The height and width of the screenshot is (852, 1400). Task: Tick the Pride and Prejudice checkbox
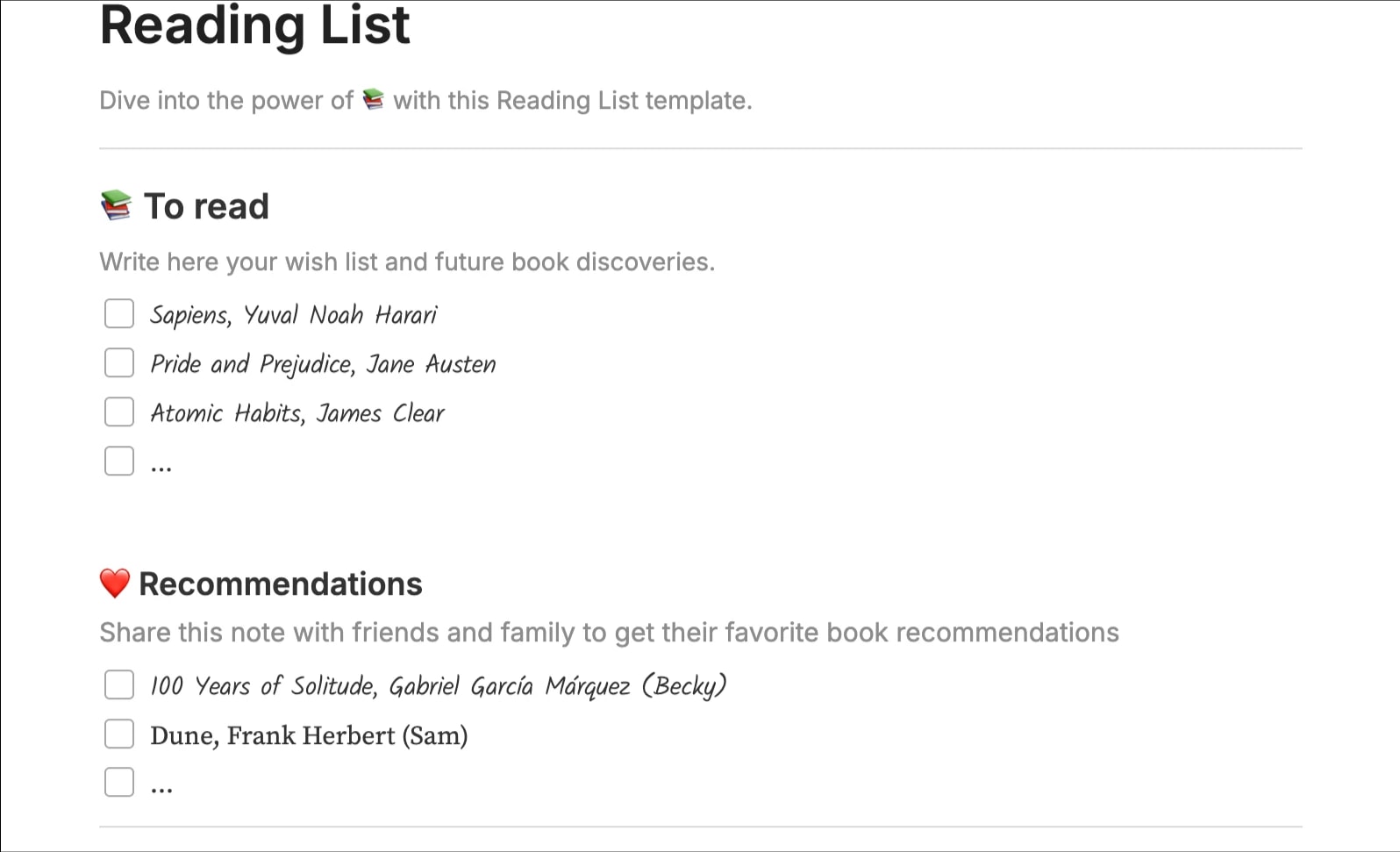coord(119,362)
